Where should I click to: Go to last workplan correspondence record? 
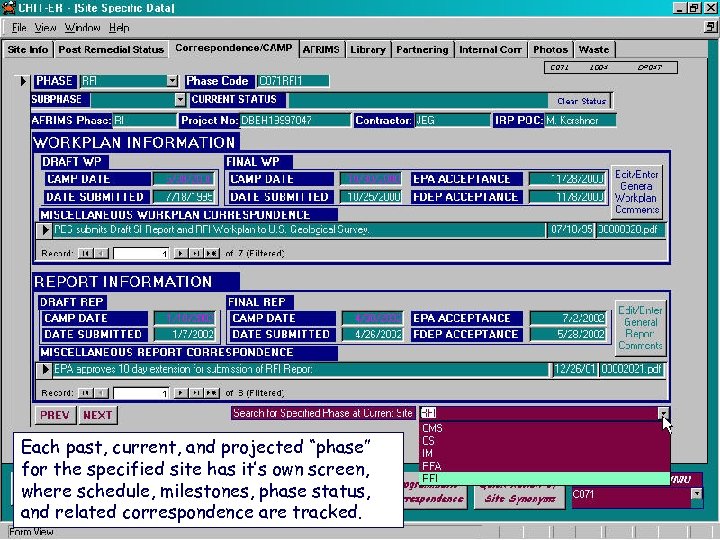(196, 253)
